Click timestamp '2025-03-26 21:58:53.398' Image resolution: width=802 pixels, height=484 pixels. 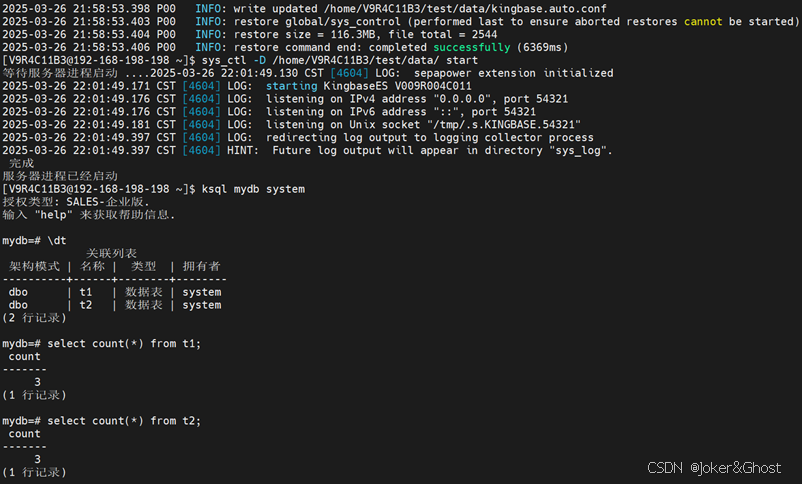point(76,9)
